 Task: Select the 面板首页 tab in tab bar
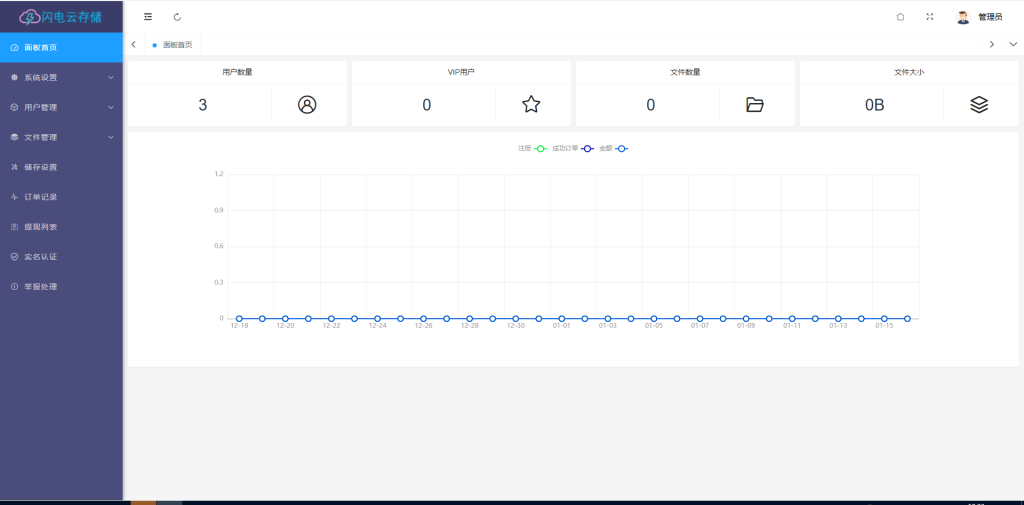[x=176, y=45]
